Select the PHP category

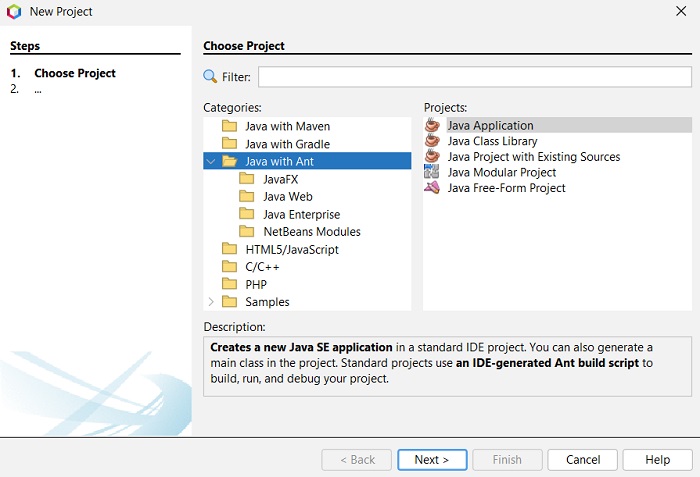point(256,284)
